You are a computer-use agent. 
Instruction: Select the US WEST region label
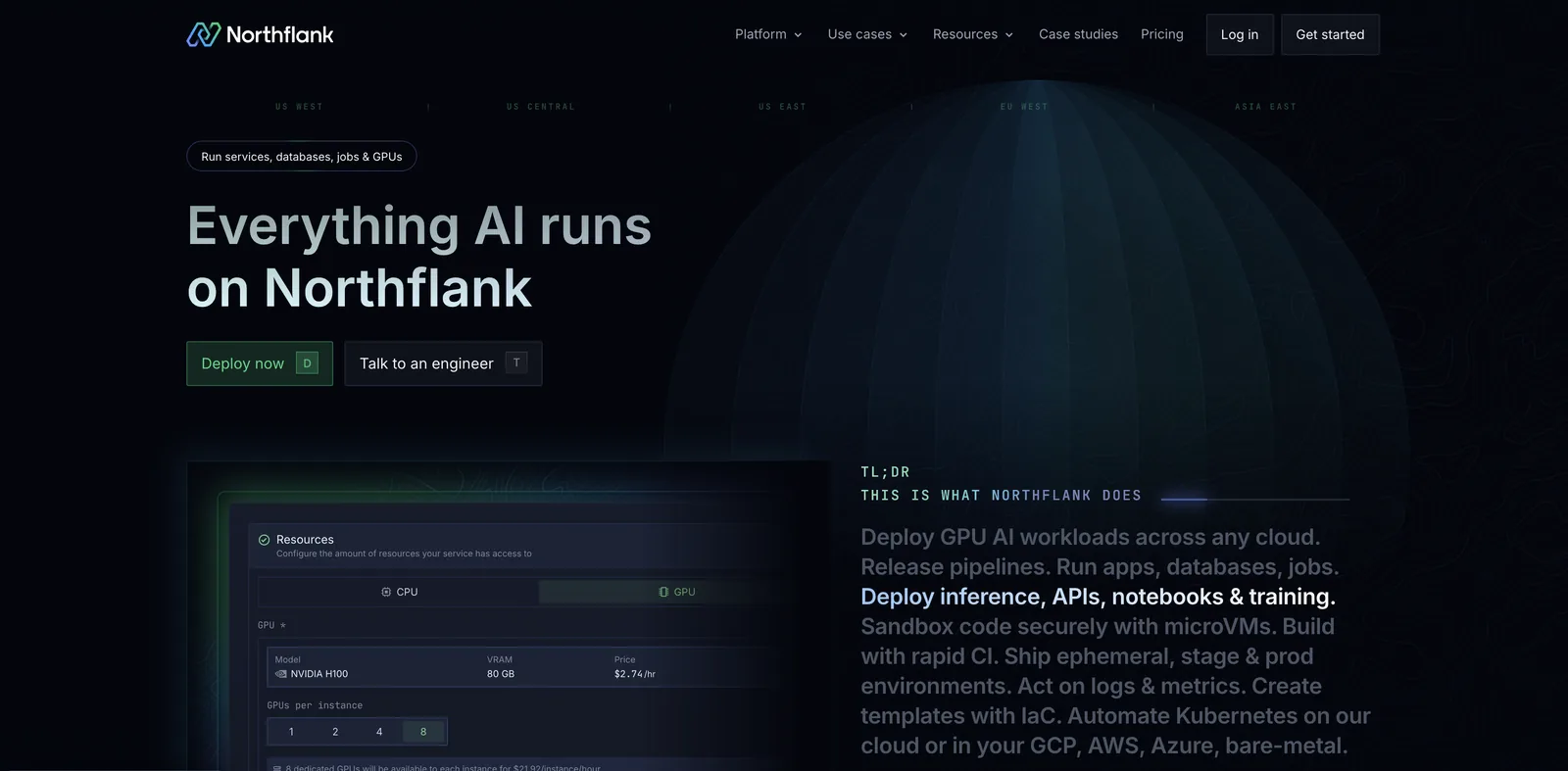coord(299,107)
